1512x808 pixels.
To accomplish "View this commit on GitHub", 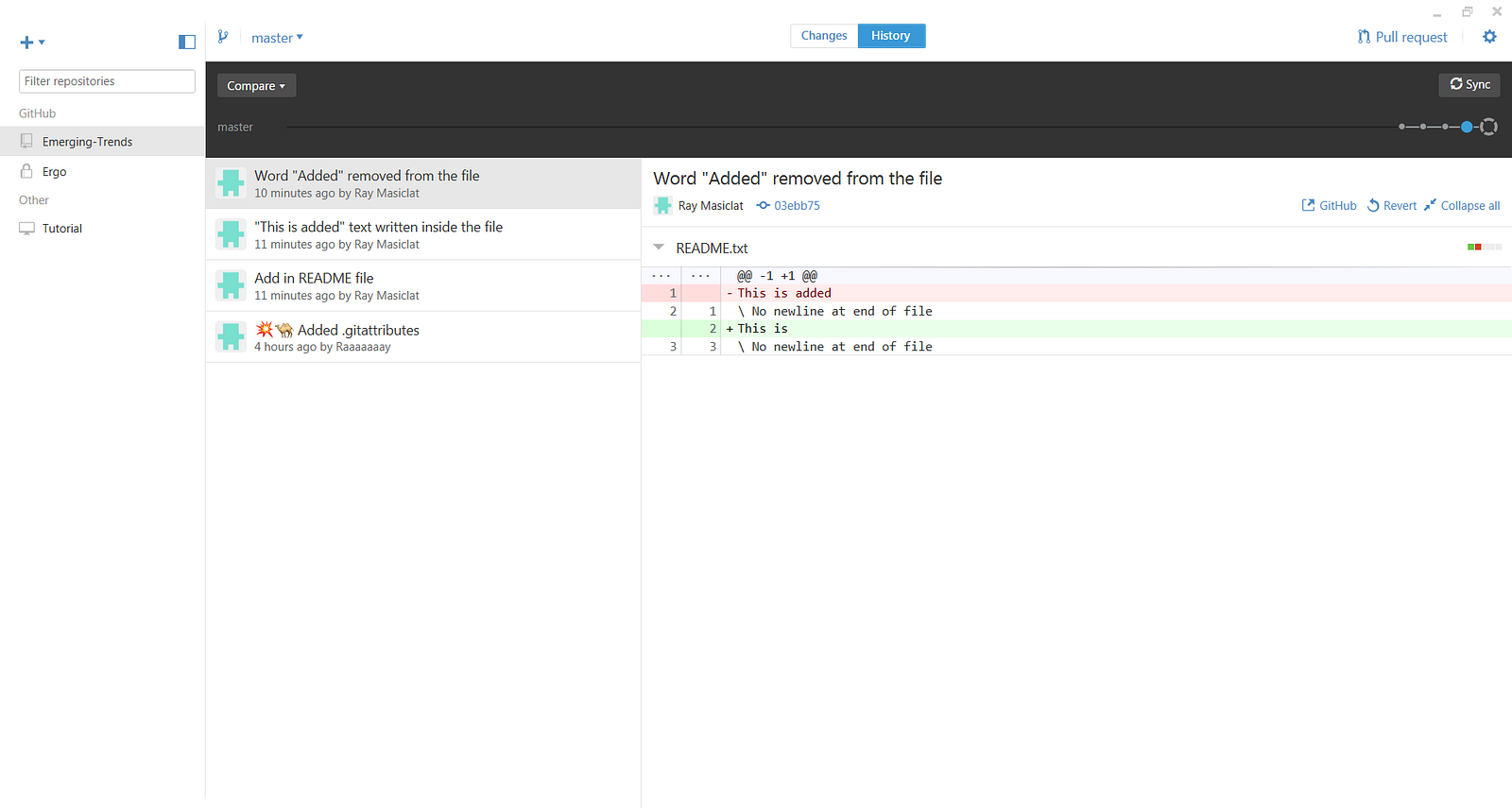I will [x=1329, y=206].
